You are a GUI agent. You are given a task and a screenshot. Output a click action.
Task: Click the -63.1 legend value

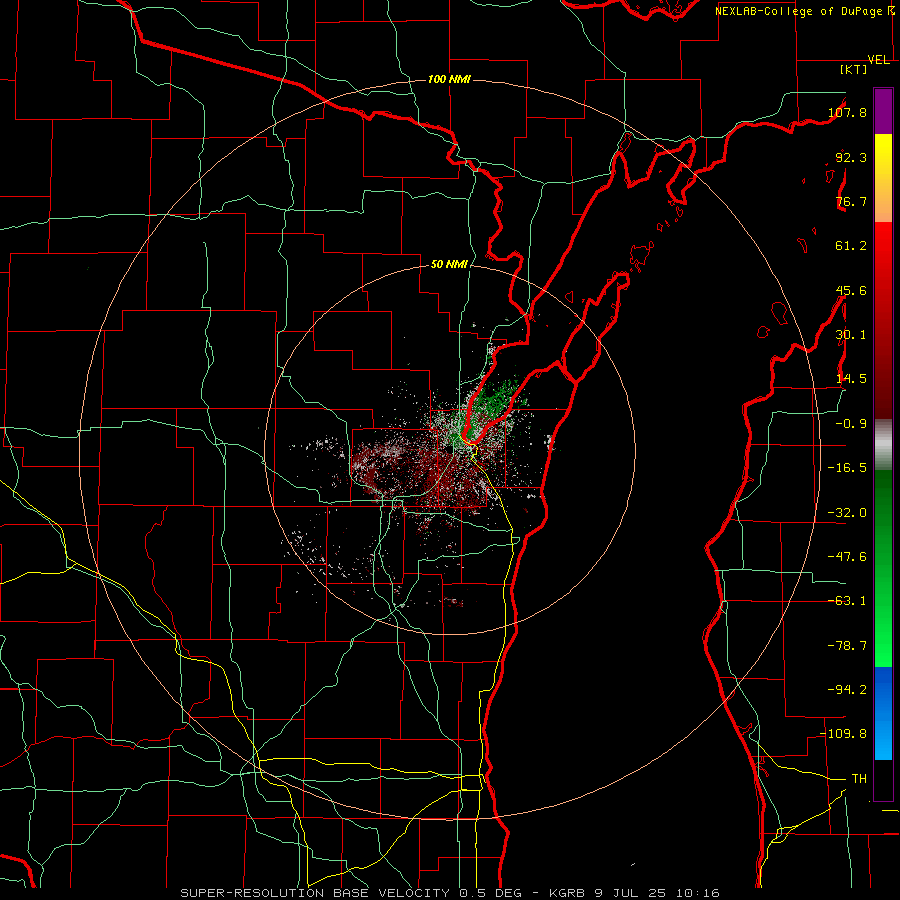[x=847, y=601]
